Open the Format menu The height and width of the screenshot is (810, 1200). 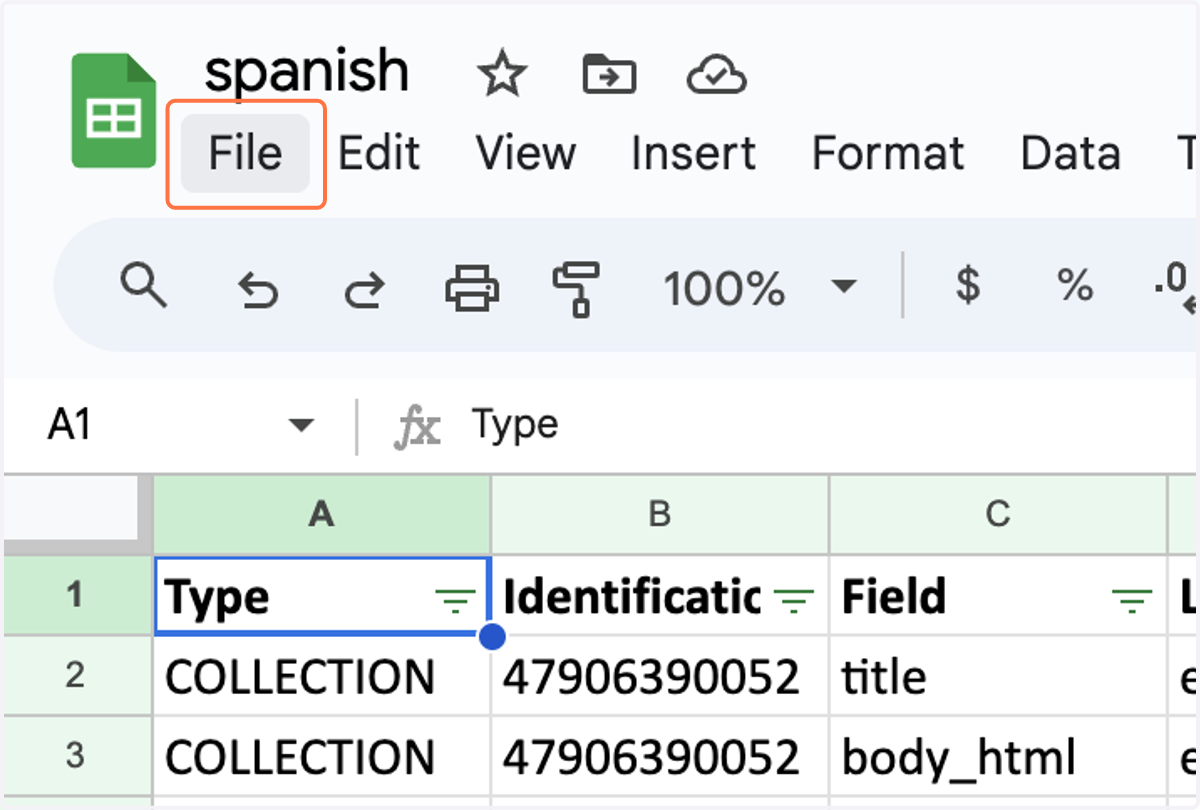click(x=888, y=154)
